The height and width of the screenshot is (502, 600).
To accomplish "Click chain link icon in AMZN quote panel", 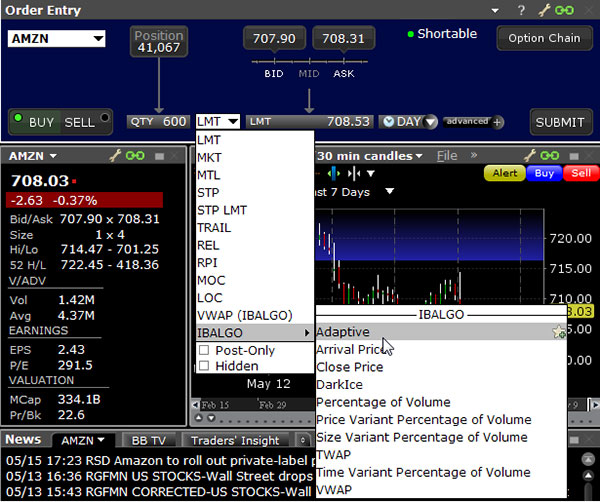I will [x=135, y=155].
